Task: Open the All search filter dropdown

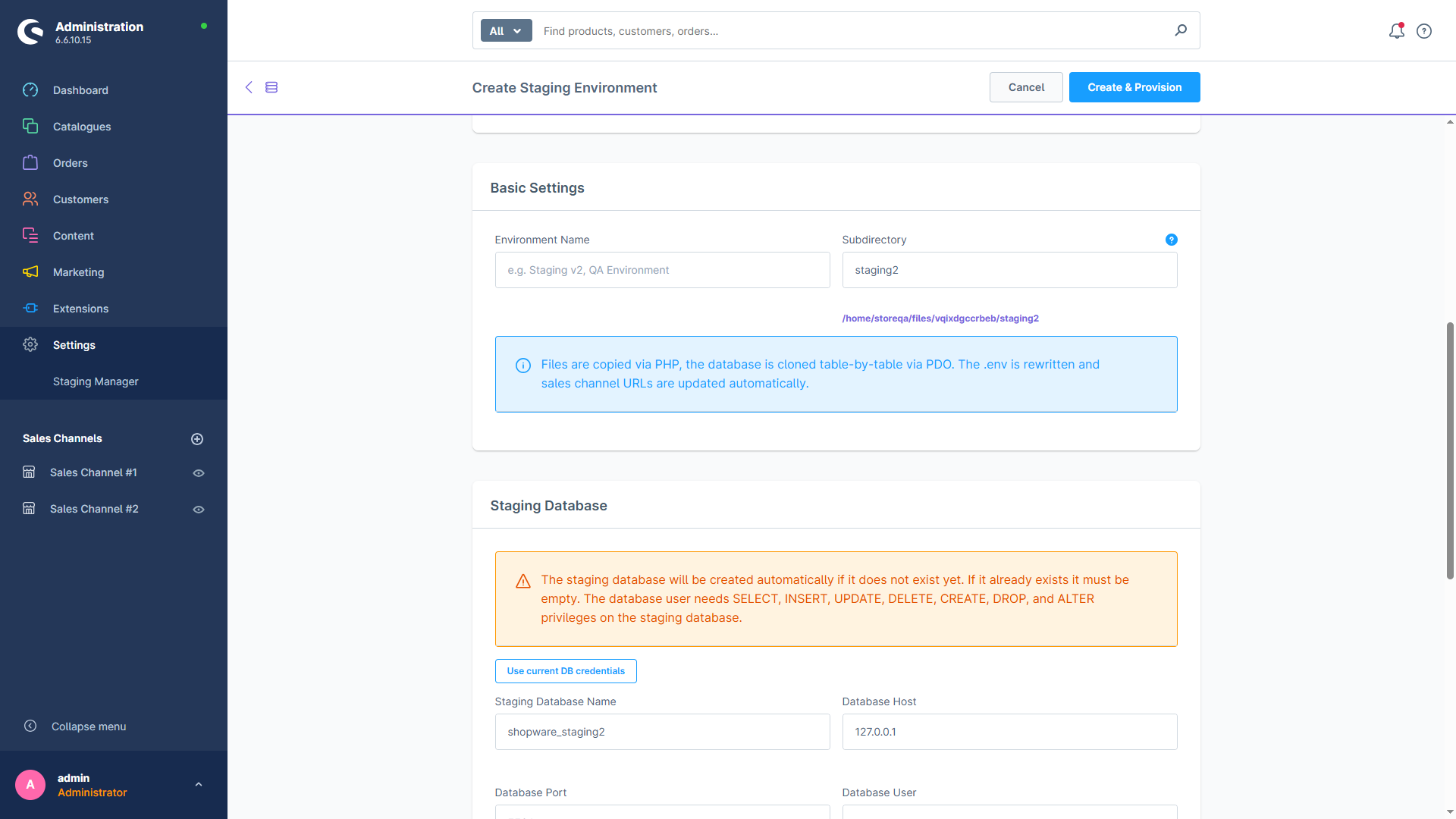Action: [x=506, y=31]
